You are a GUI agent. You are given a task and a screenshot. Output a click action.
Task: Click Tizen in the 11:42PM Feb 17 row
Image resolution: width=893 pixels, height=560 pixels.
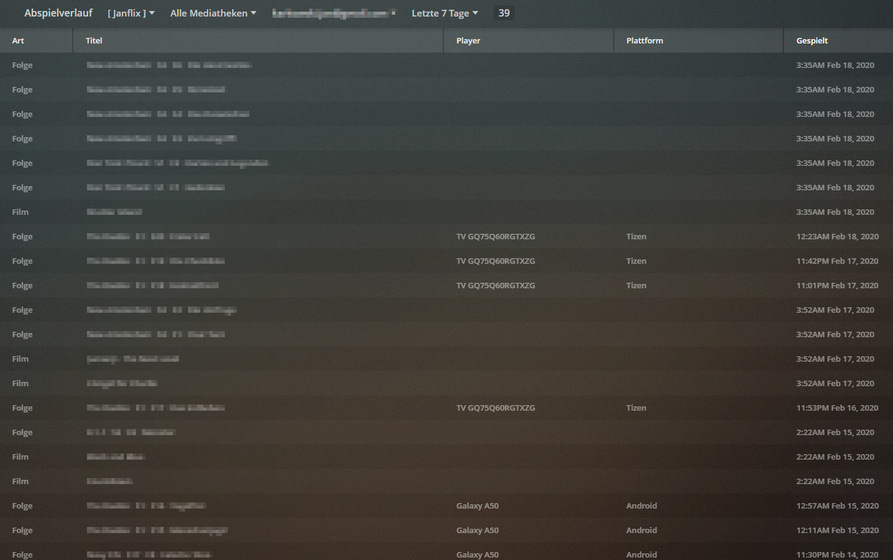636,261
